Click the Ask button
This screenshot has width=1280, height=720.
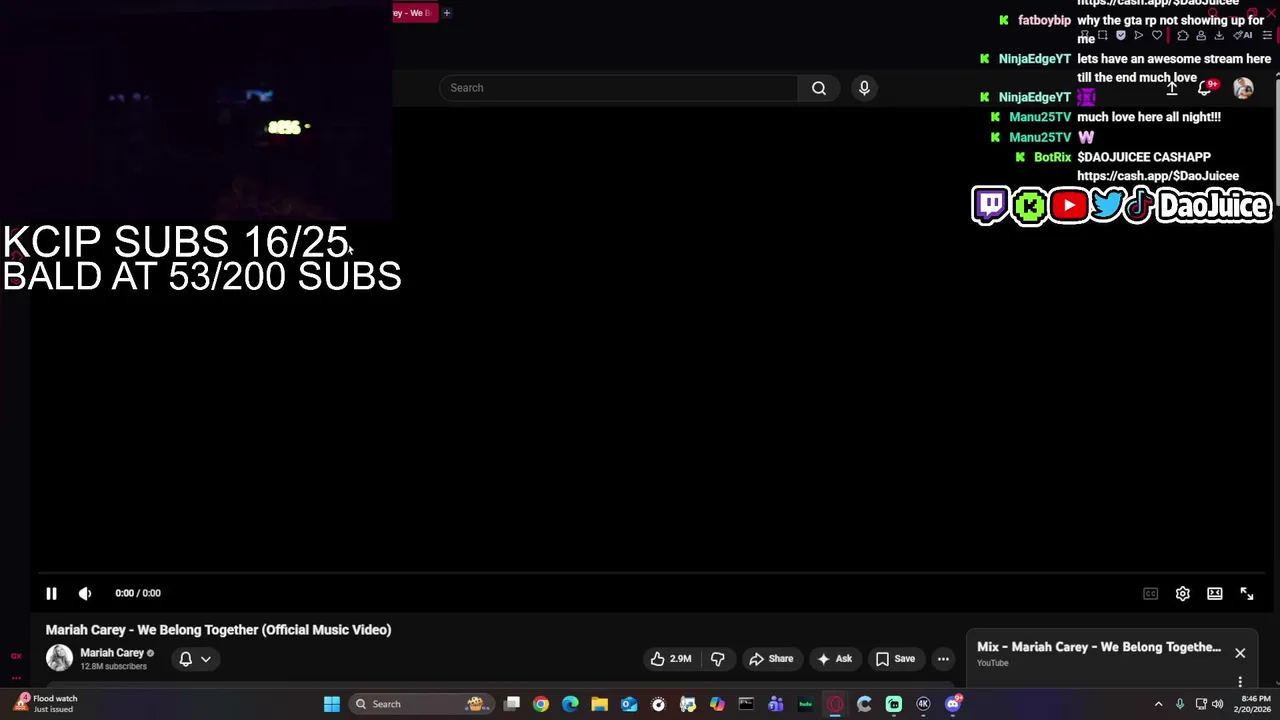[x=835, y=658]
